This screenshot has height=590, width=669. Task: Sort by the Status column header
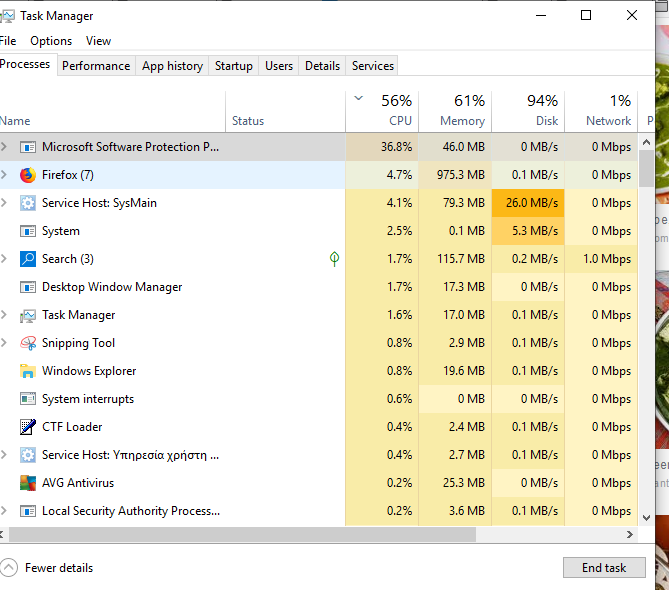[285, 112]
